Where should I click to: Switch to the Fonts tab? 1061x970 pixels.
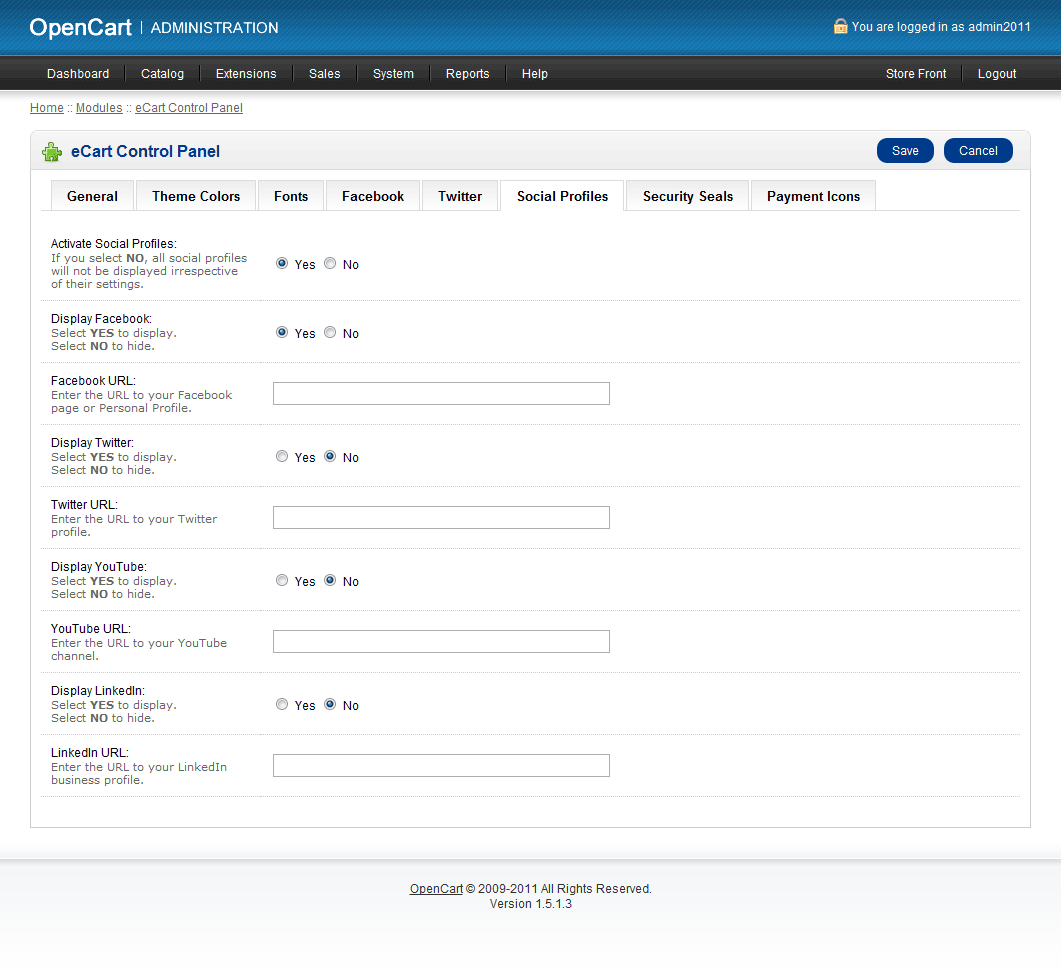[x=291, y=196]
